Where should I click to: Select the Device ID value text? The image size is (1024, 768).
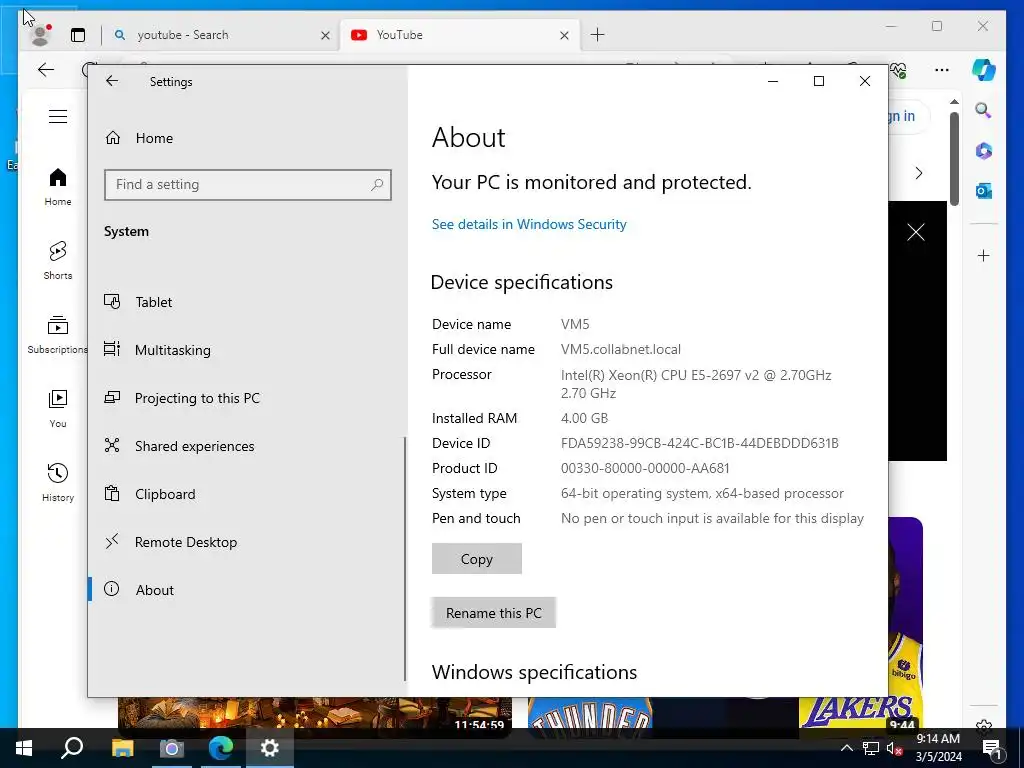(699, 443)
